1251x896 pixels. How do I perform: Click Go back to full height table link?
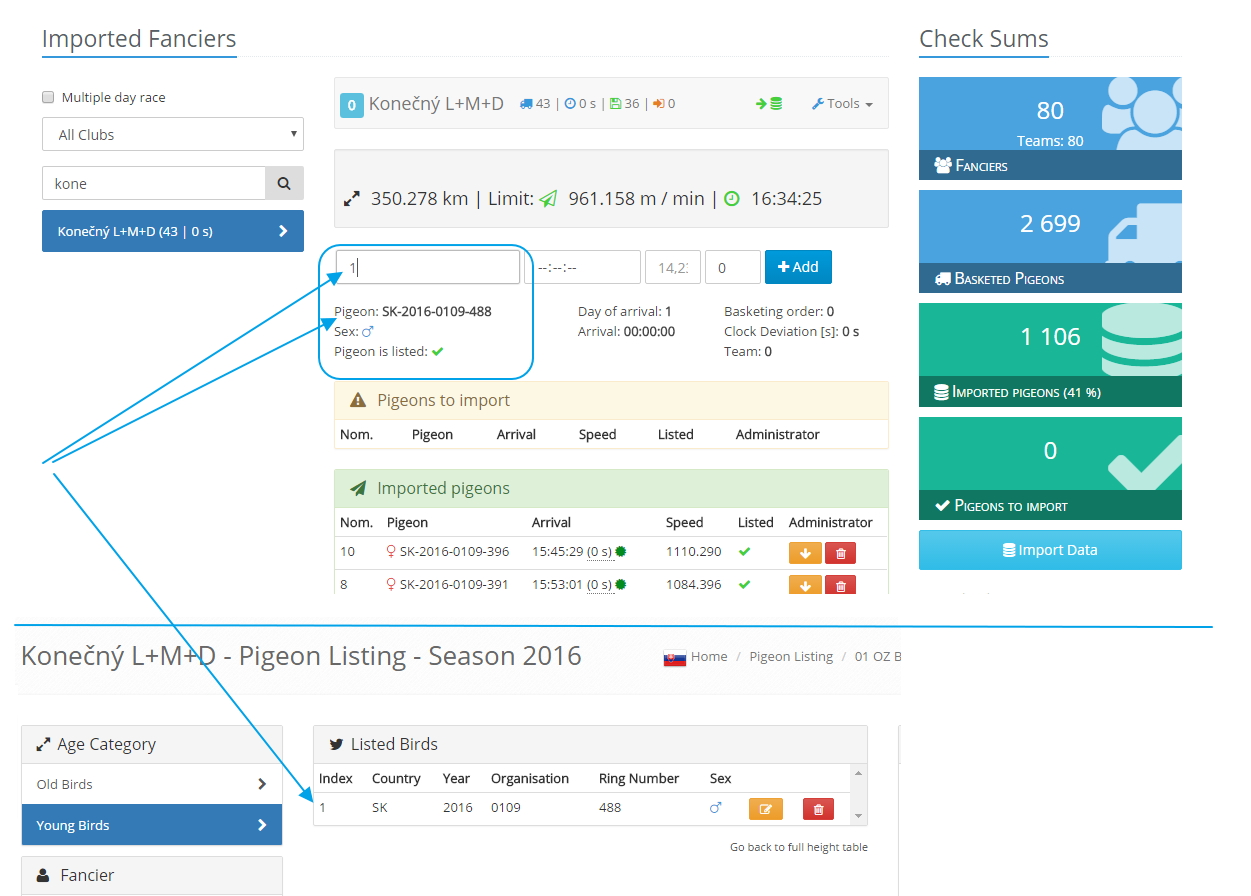(798, 848)
